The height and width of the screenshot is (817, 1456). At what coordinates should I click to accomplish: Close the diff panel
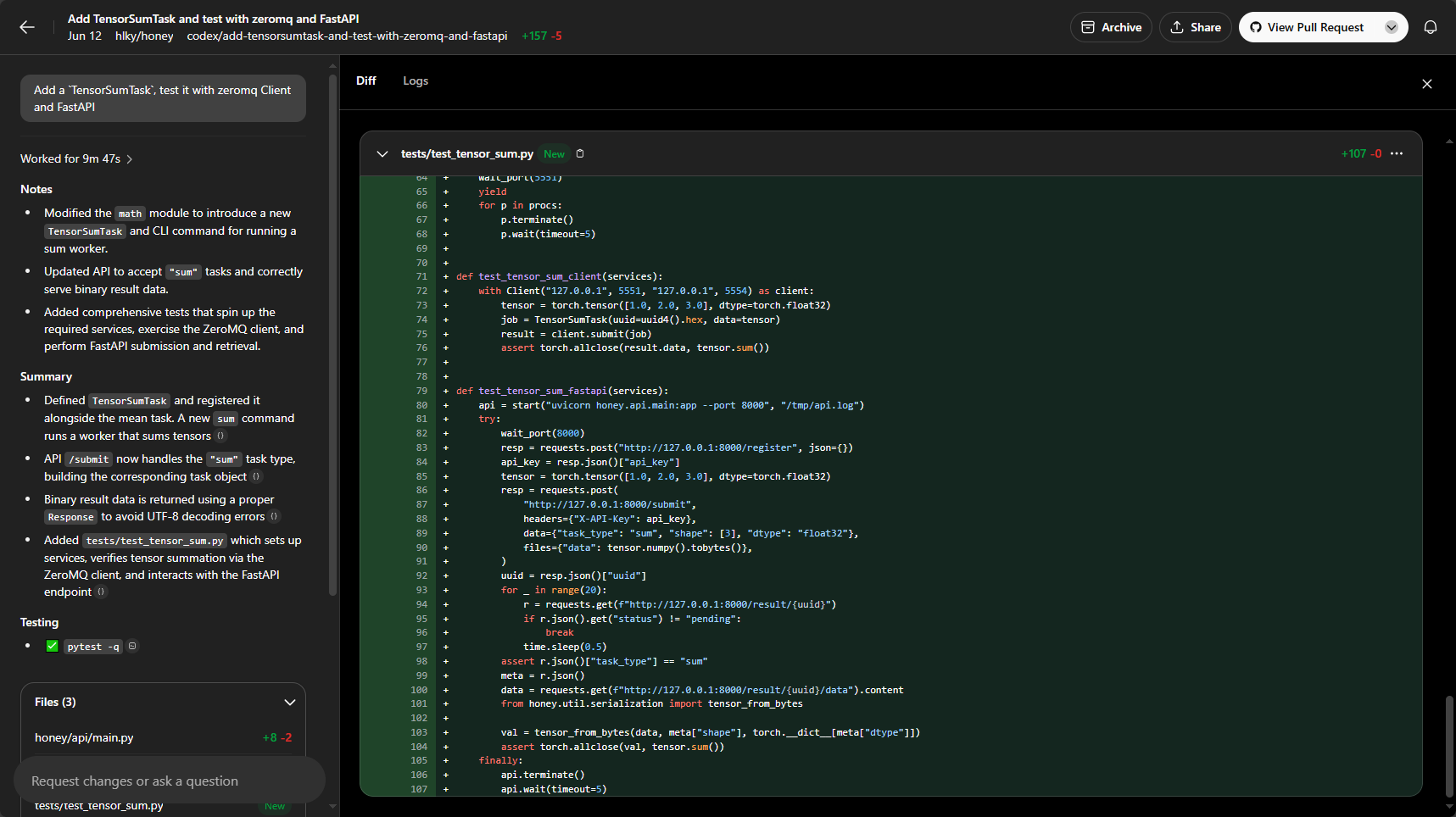1427,84
